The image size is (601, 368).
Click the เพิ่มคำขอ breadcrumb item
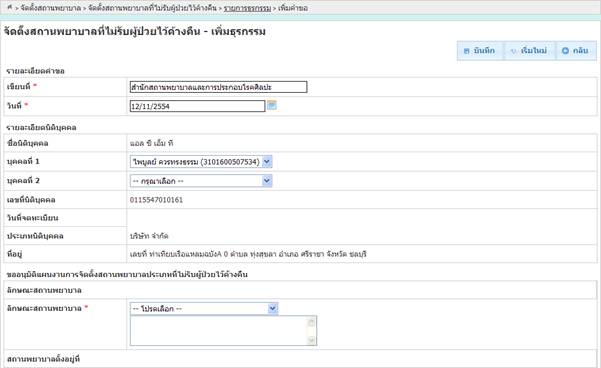click(293, 8)
